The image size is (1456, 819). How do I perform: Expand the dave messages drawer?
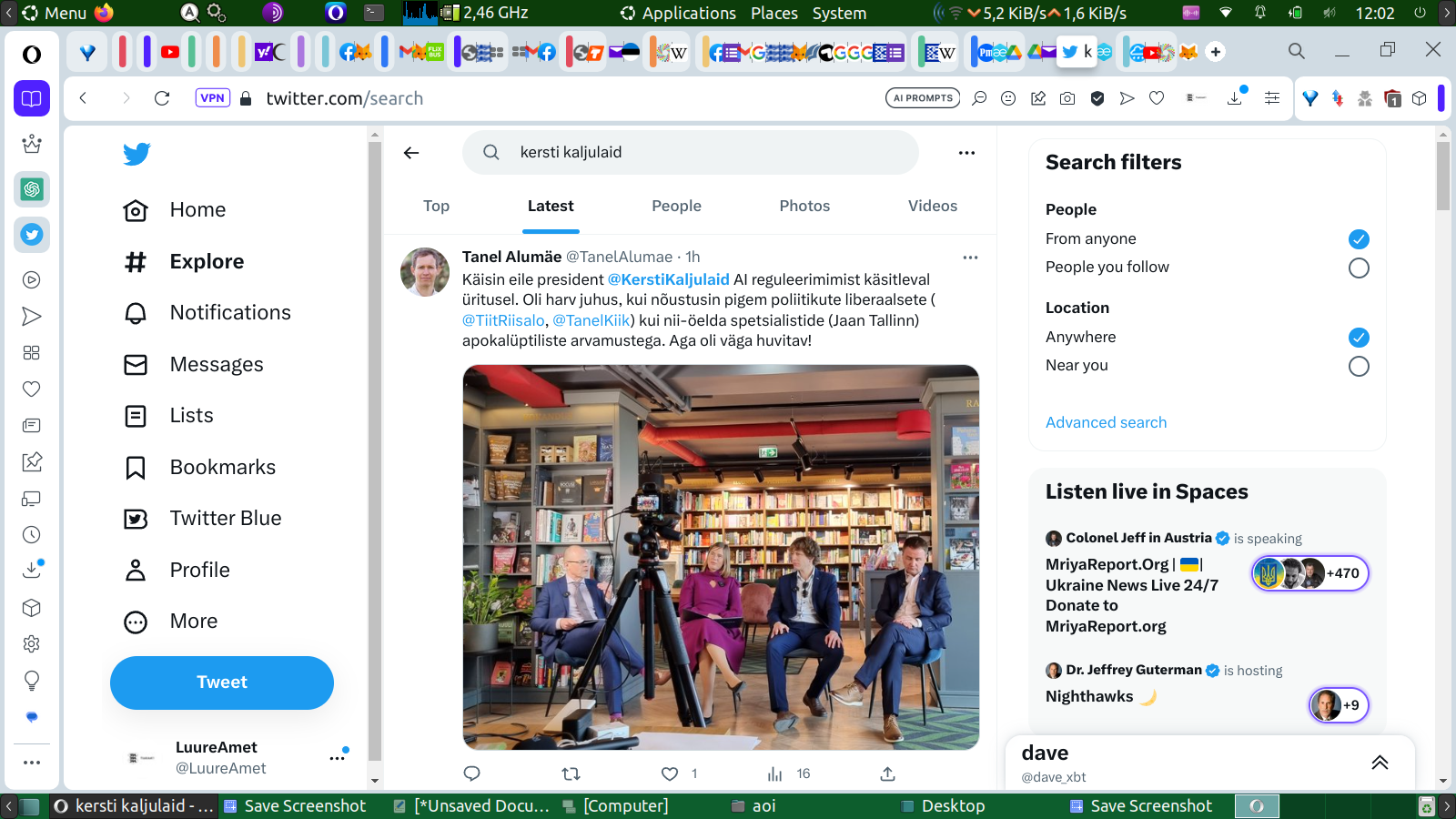tap(1380, 763)
